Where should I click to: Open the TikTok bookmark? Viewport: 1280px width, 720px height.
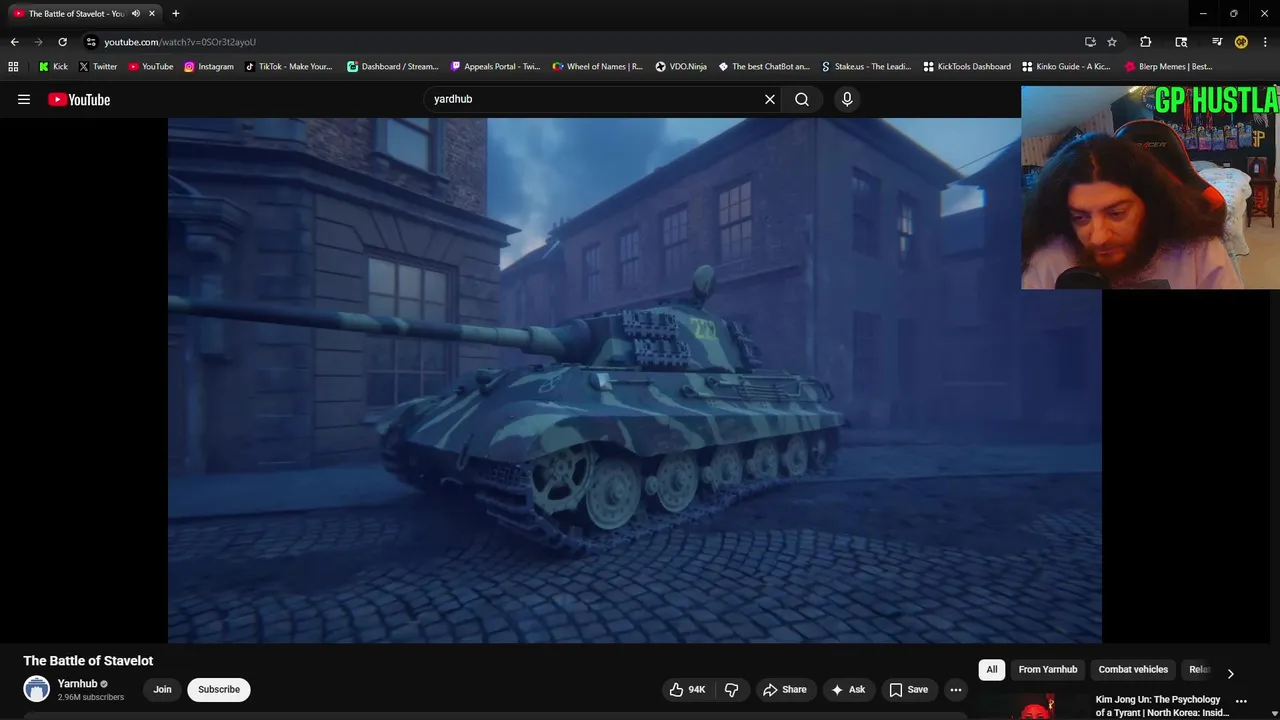coord(288,67)
